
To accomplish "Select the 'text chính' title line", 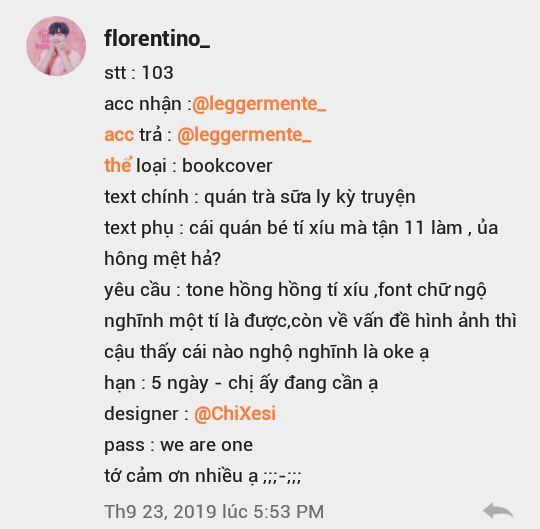I will (x=260, y=197).
